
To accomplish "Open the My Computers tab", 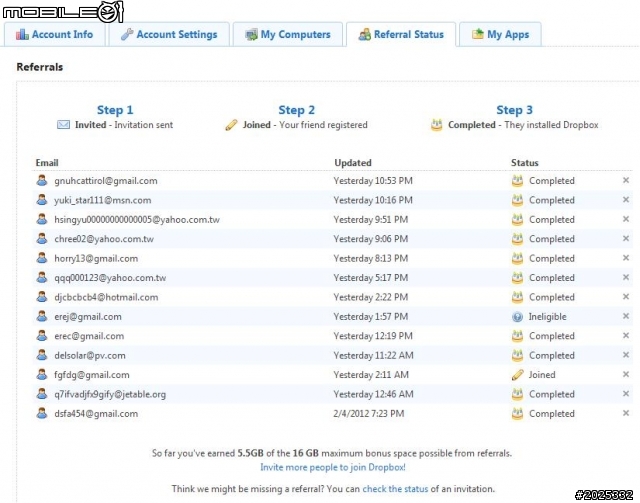I will coord(288,34).
